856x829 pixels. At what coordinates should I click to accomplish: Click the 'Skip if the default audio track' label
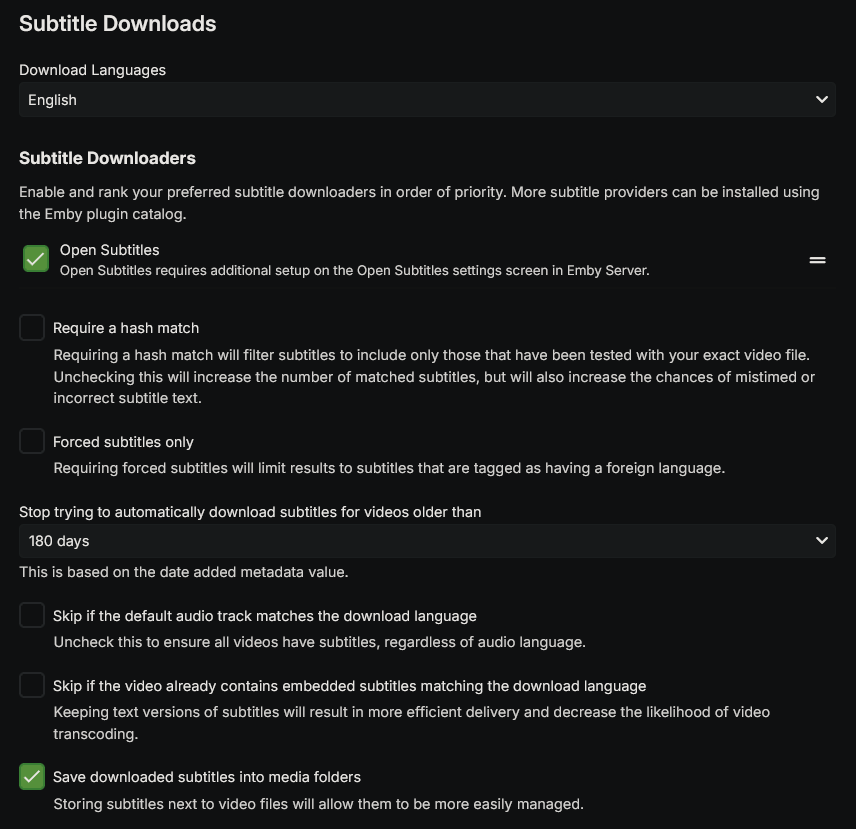pyautogui.click(x=264, y=616)
